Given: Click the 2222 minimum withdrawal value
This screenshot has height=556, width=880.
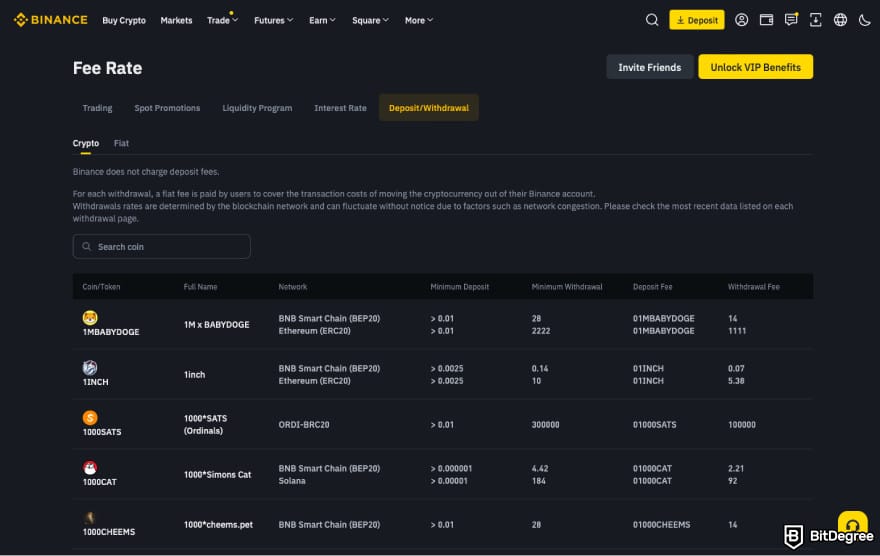Looking at the screenshot, I should (540, 331).
